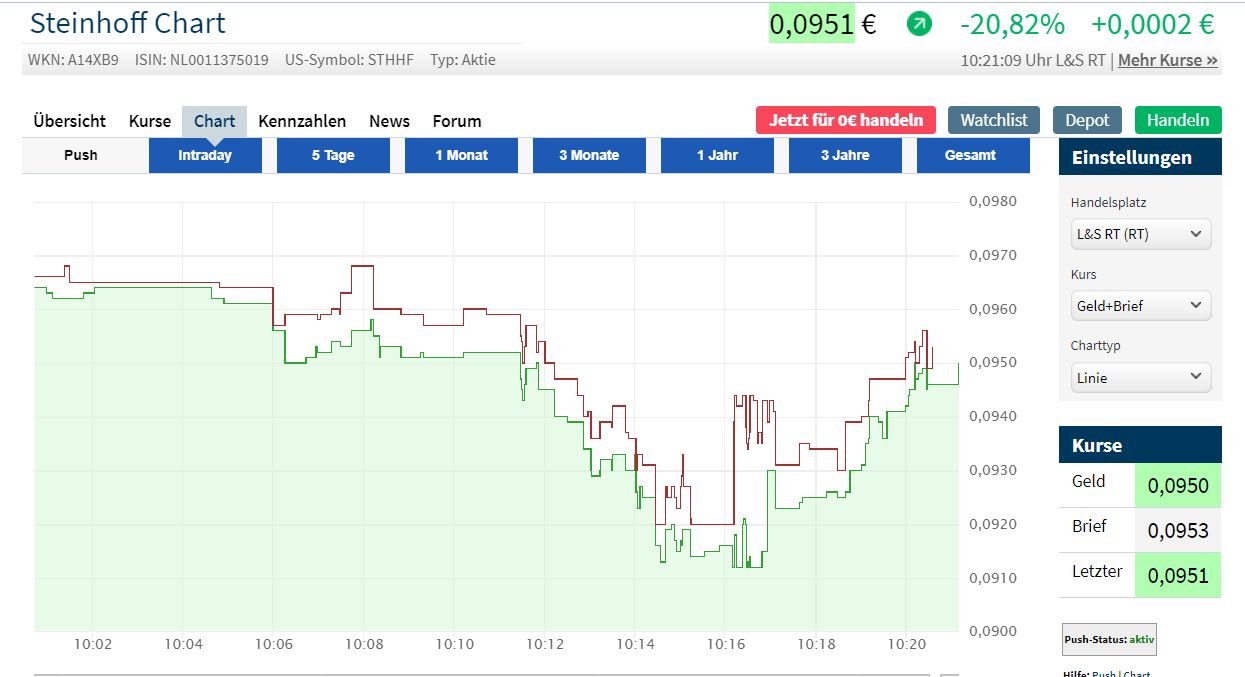This screenshot has height=677, width=1245.
Task: Click the green upward trend arrow icon
Action: [919, 23]
